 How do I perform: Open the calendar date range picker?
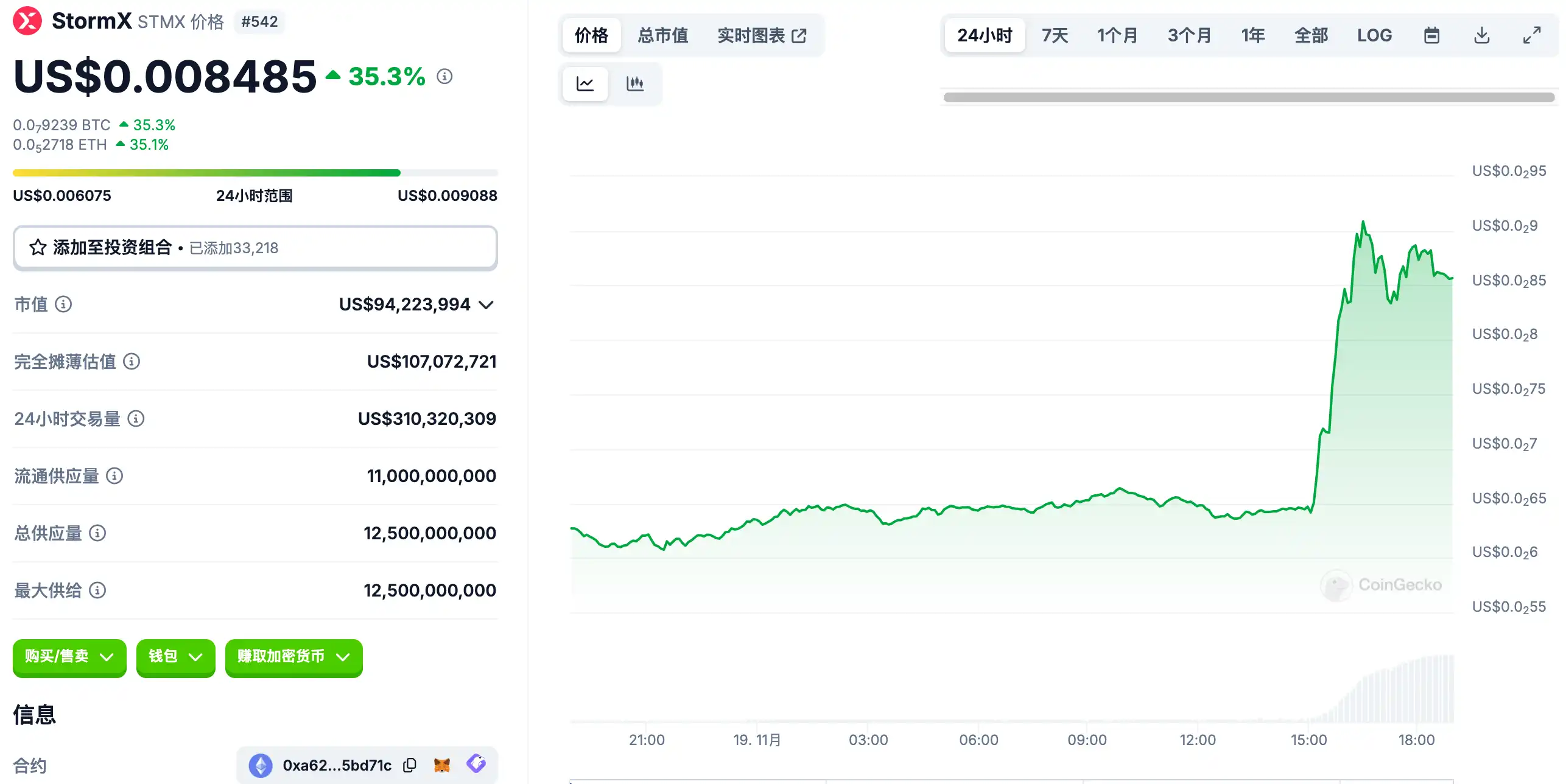coord(1431,35)
